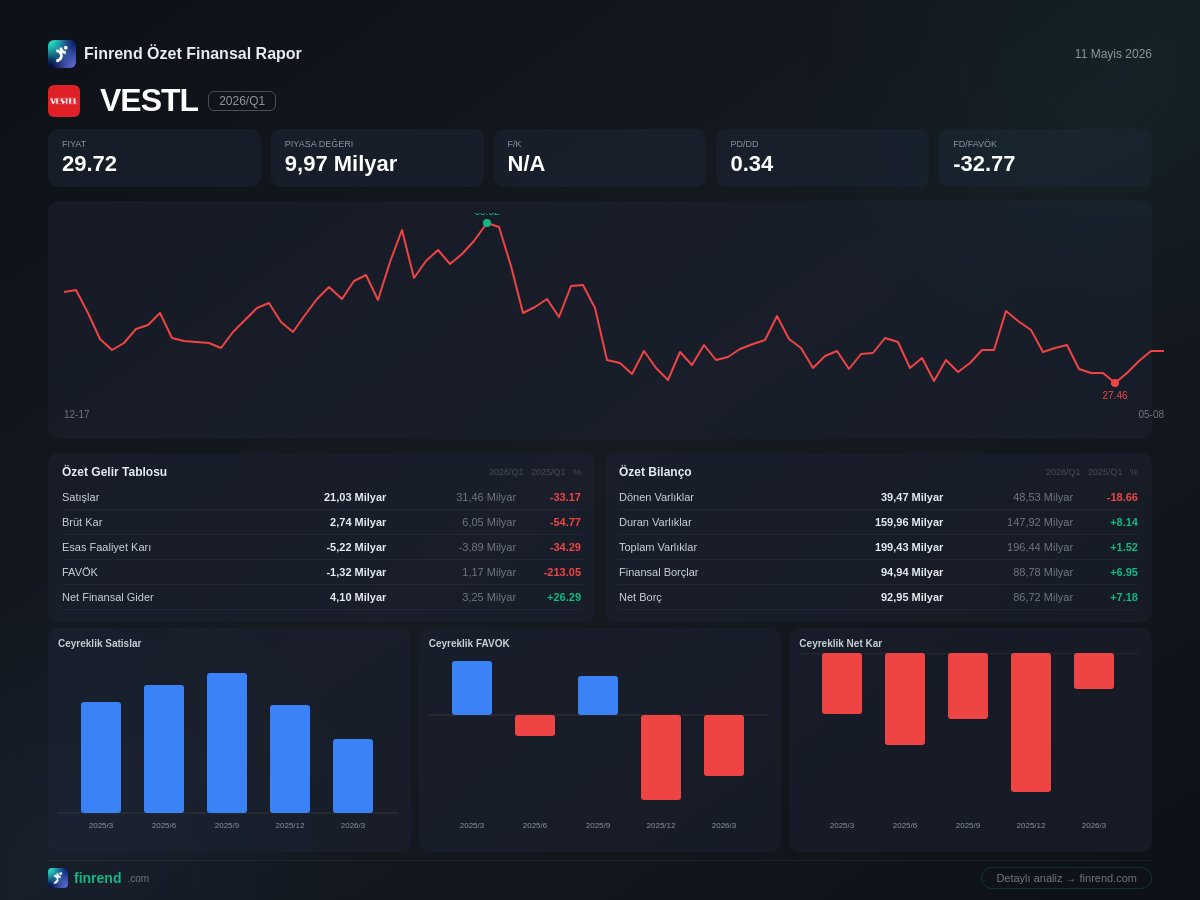Image resolution: width=1200 pixels, height=900 pixels.
Task: Click the Ceyreklik Satislar chart title
Action: click(100, 643)
